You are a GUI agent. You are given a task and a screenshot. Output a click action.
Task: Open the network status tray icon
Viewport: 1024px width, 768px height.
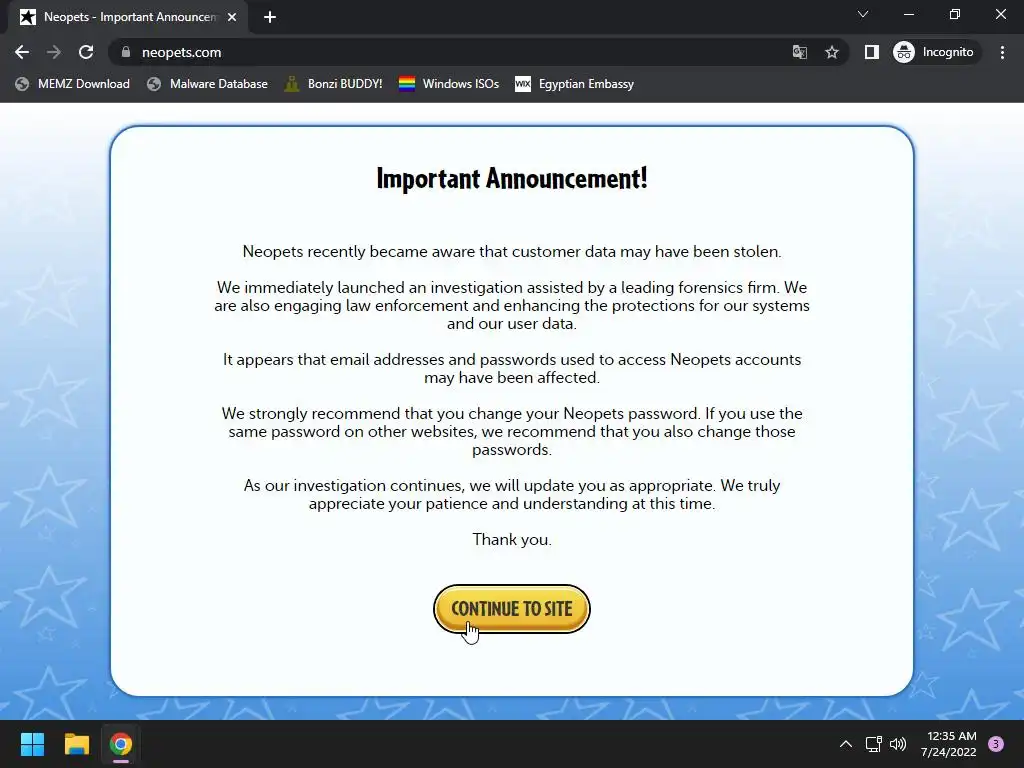pos(873,744)
